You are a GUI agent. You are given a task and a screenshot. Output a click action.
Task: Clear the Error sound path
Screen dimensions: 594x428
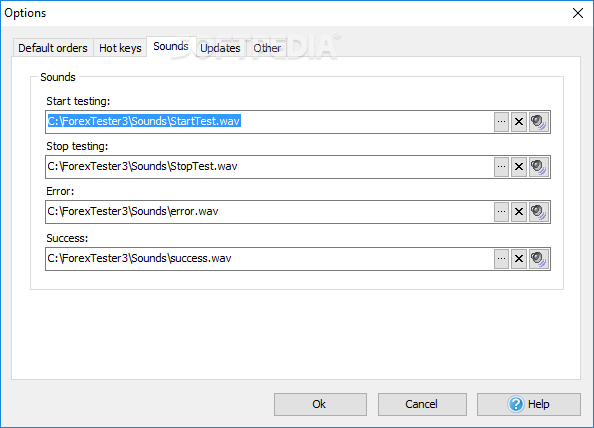tap(519, 212)
